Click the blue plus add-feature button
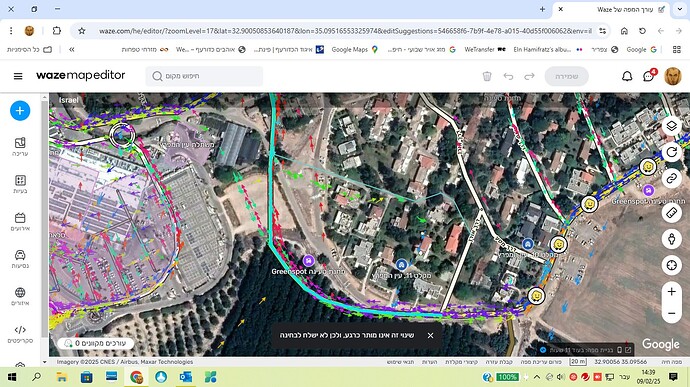Image resolution: width=690 pixels, height=387 pixels. coord(20,111)
